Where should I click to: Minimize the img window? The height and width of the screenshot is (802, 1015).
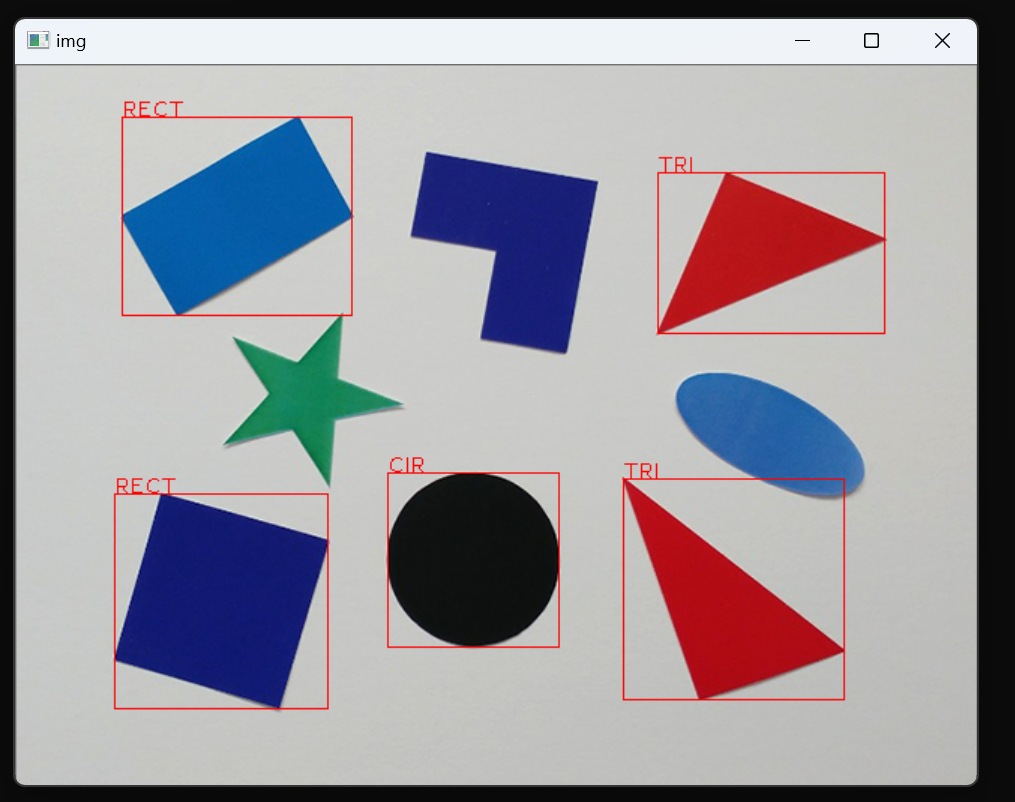coord(802,41)
